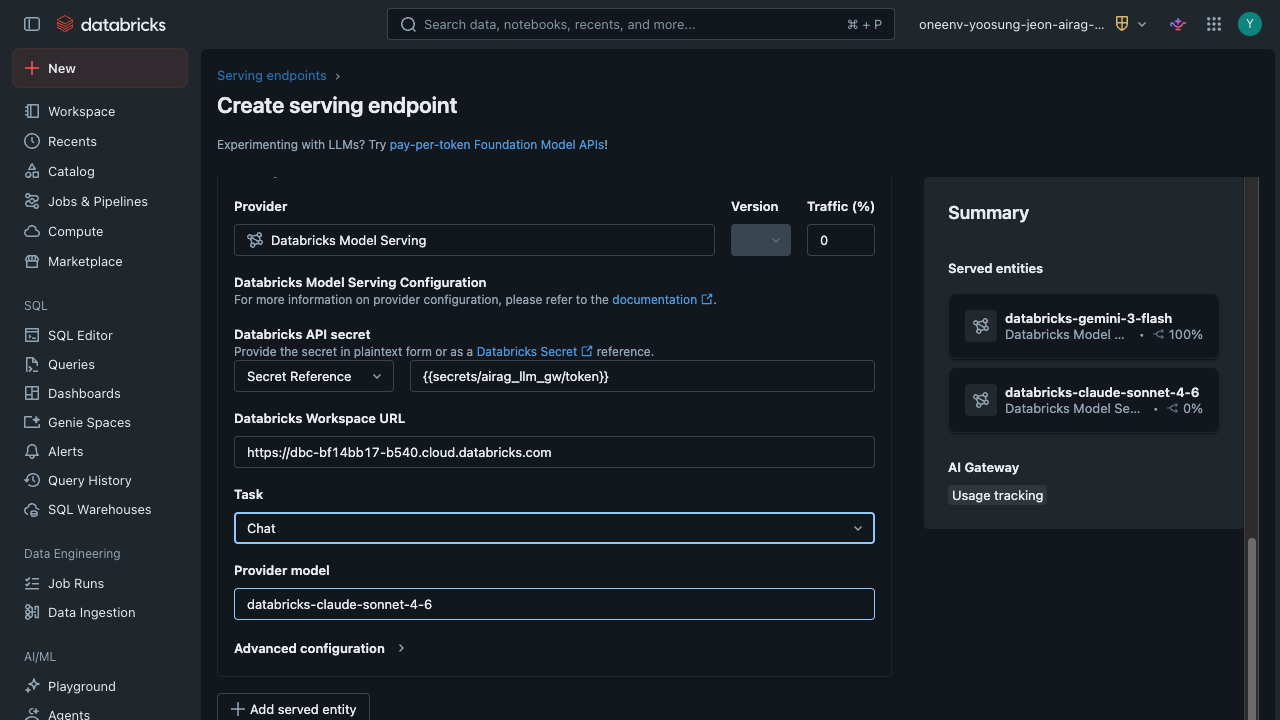This screenshot has width=1280, height=720.
Task: Click the Traffic percentage field
Action: (841, 240)
